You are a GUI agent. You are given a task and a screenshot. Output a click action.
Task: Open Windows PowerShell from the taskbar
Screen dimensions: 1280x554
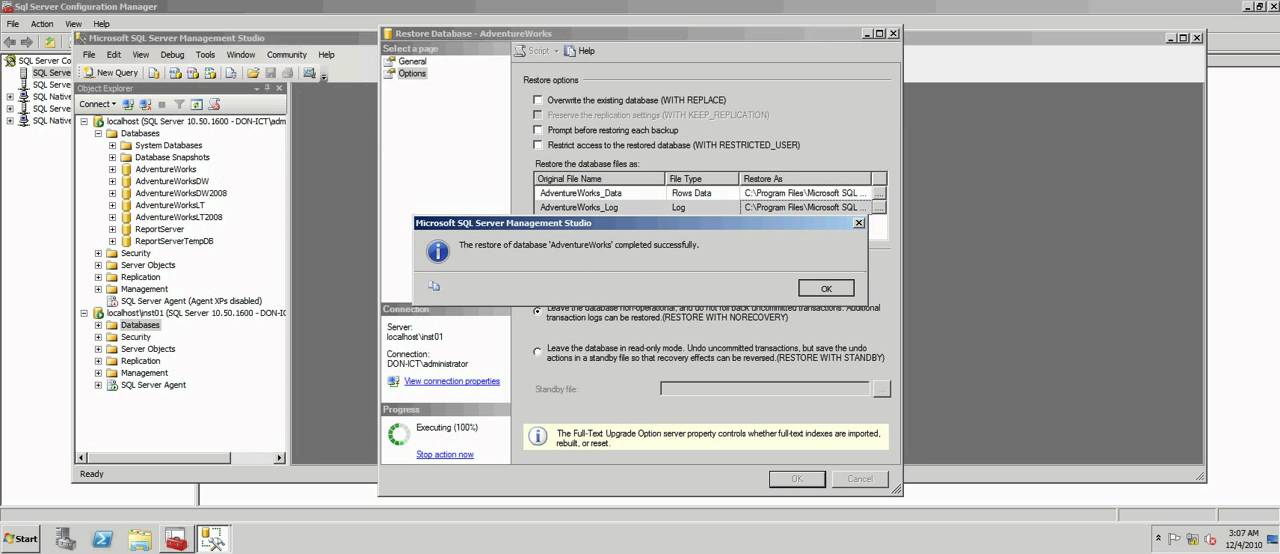click(103, 539)
